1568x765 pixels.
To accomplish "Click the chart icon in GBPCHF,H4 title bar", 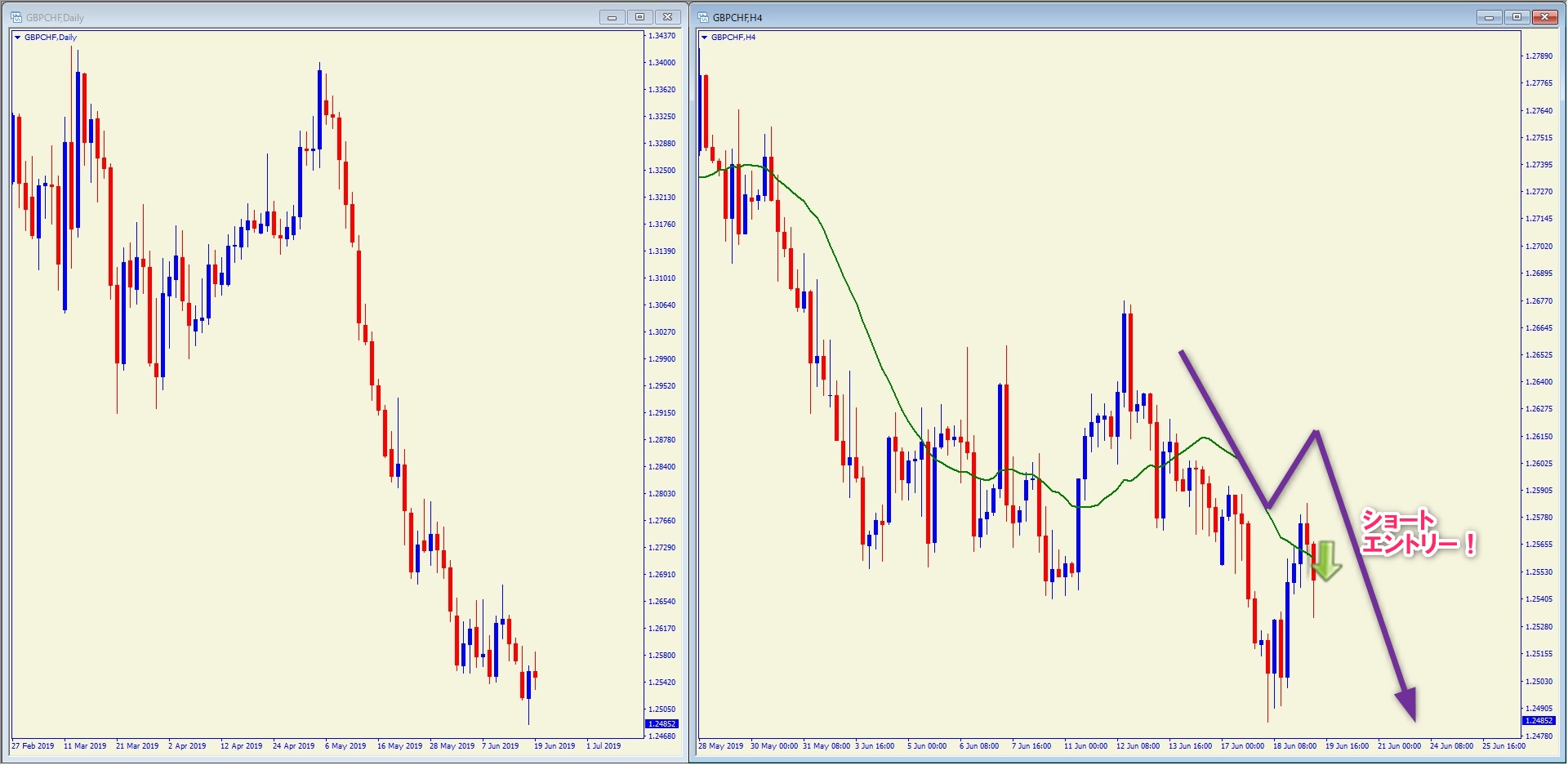I will [x=703, y=17].
